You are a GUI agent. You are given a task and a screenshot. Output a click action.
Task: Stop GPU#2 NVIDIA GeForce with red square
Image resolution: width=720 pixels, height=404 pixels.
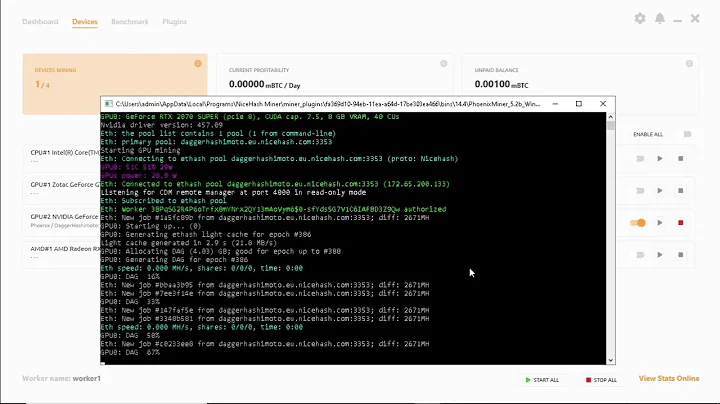681,223
